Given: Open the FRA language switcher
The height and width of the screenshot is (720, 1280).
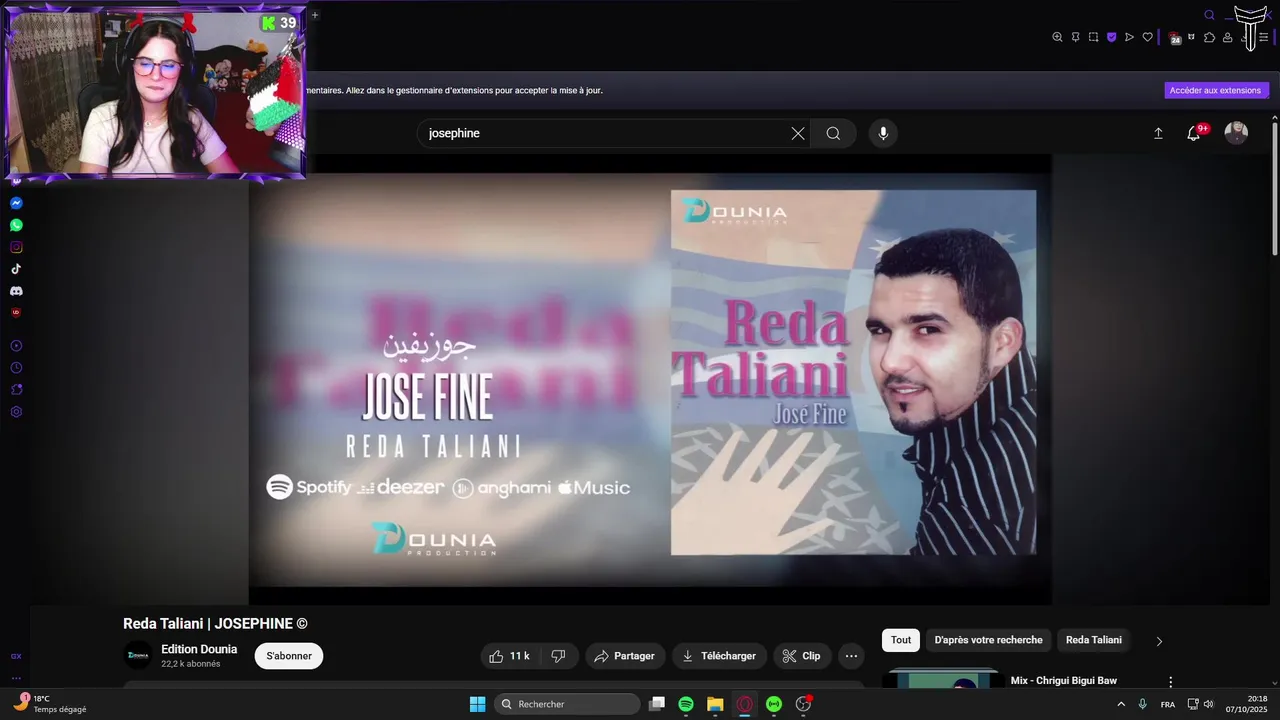Looking at the screenshot, I should pyautogui.click(x=1168, y=704).
